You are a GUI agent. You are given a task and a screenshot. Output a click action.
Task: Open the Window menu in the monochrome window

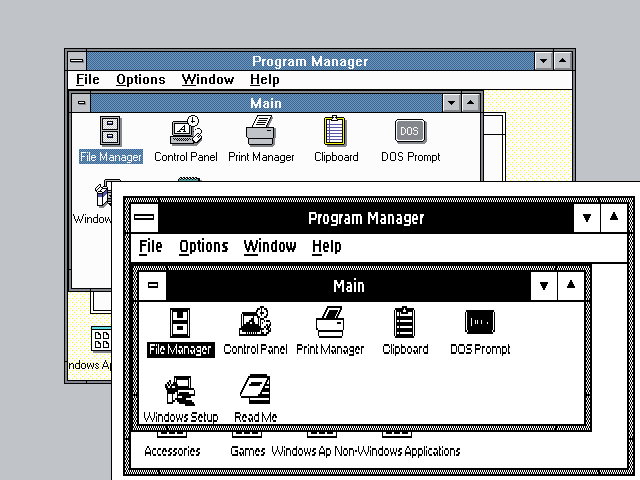click(270, 247)
